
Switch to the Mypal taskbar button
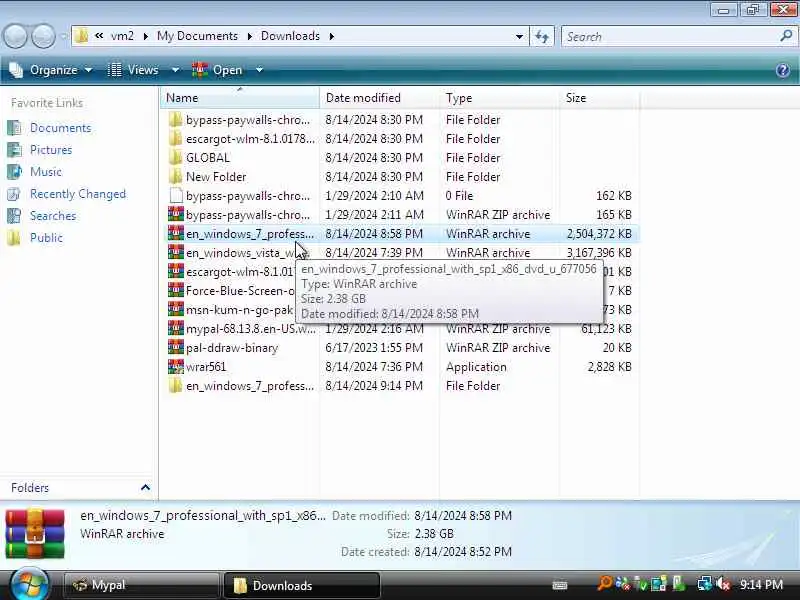point(142,585)
